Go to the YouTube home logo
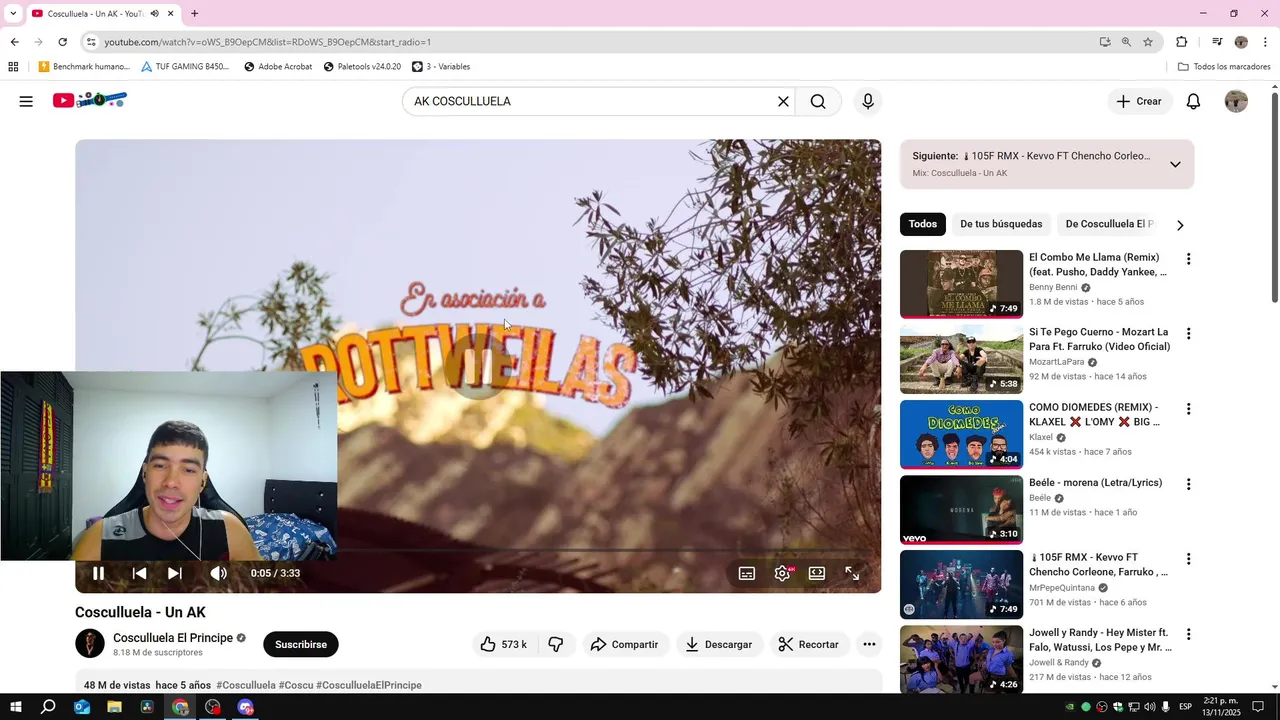This screenshot has width=1280, height=720. click(x=90, y=100)
